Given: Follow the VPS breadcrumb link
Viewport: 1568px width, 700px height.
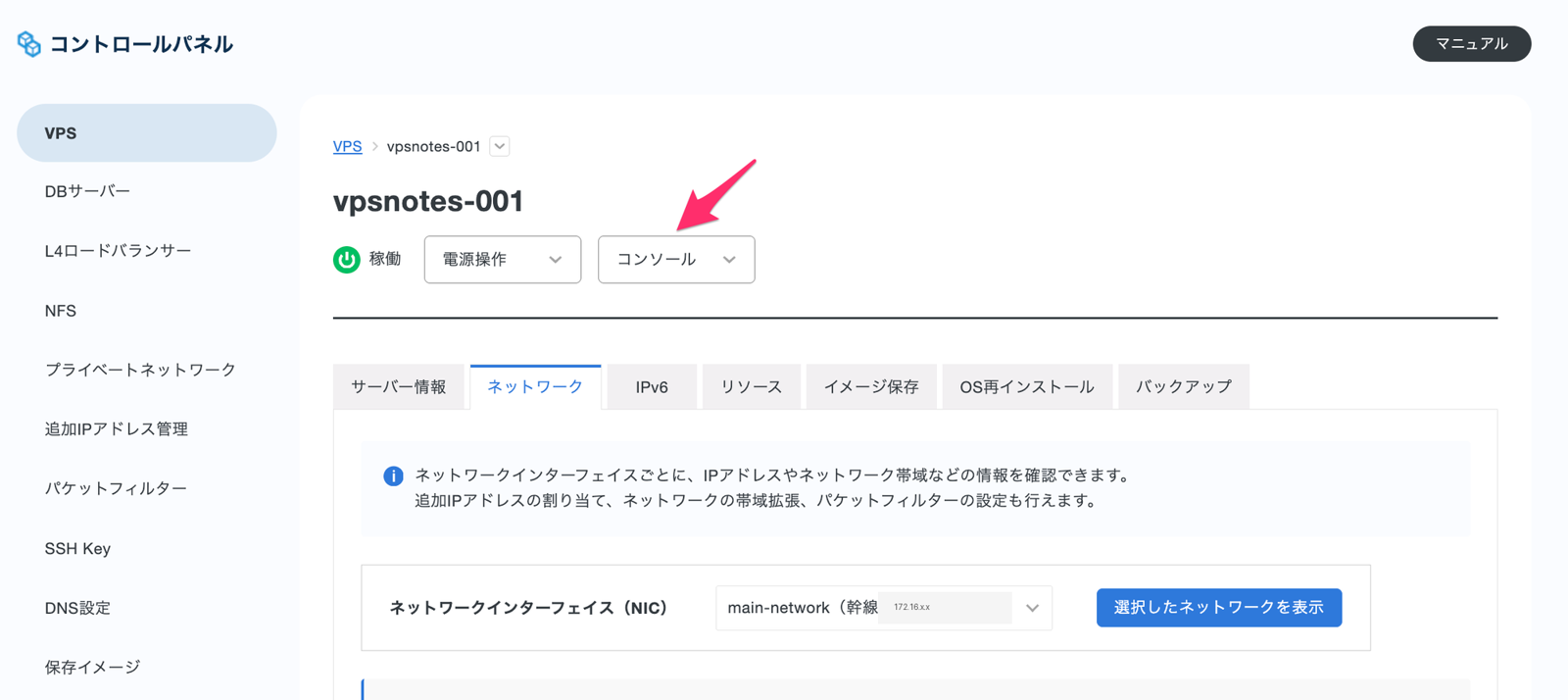Looking at the screenshot, I should coord(347,146).
